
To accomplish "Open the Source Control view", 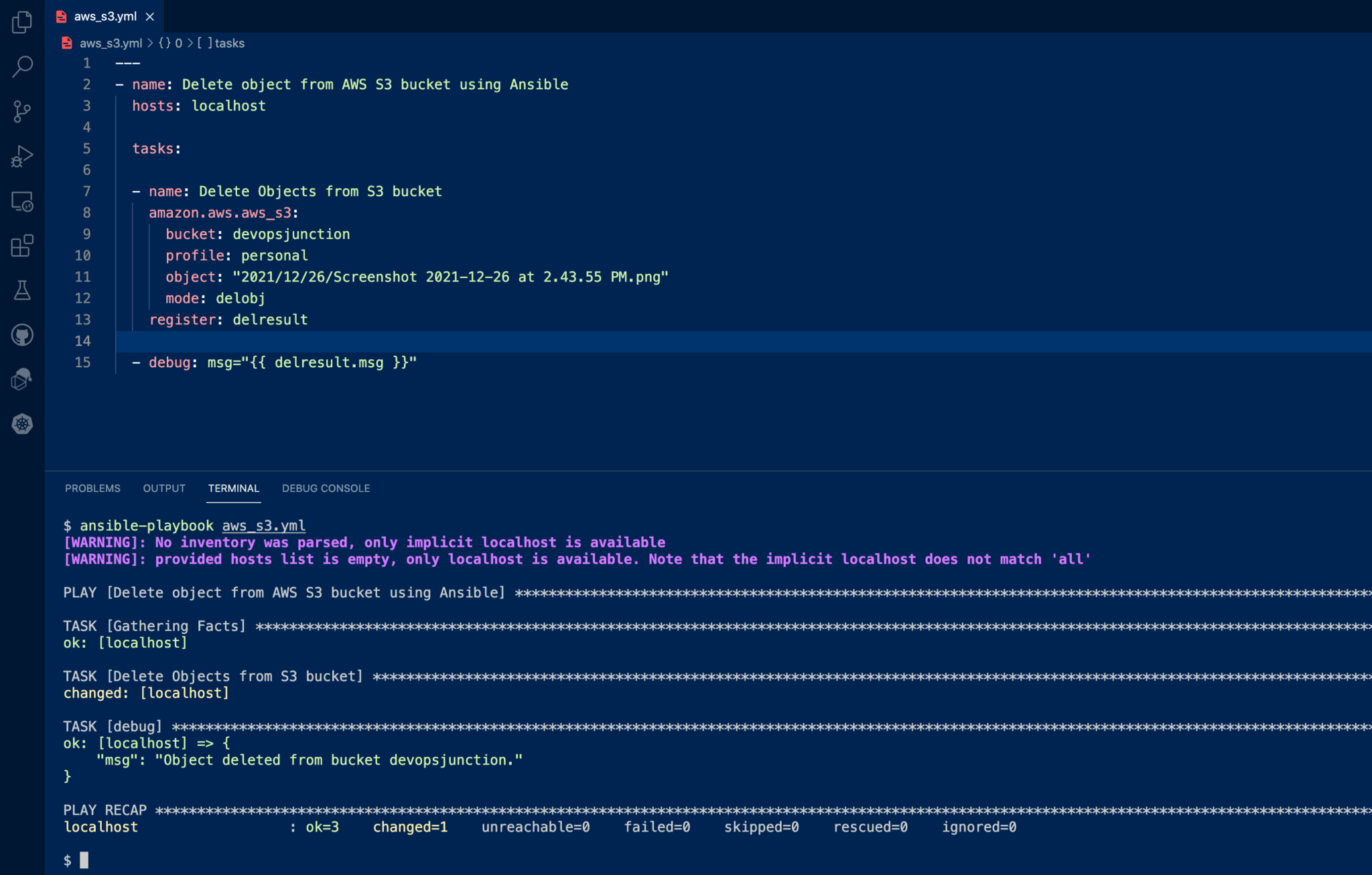I will tap(22, 111).
